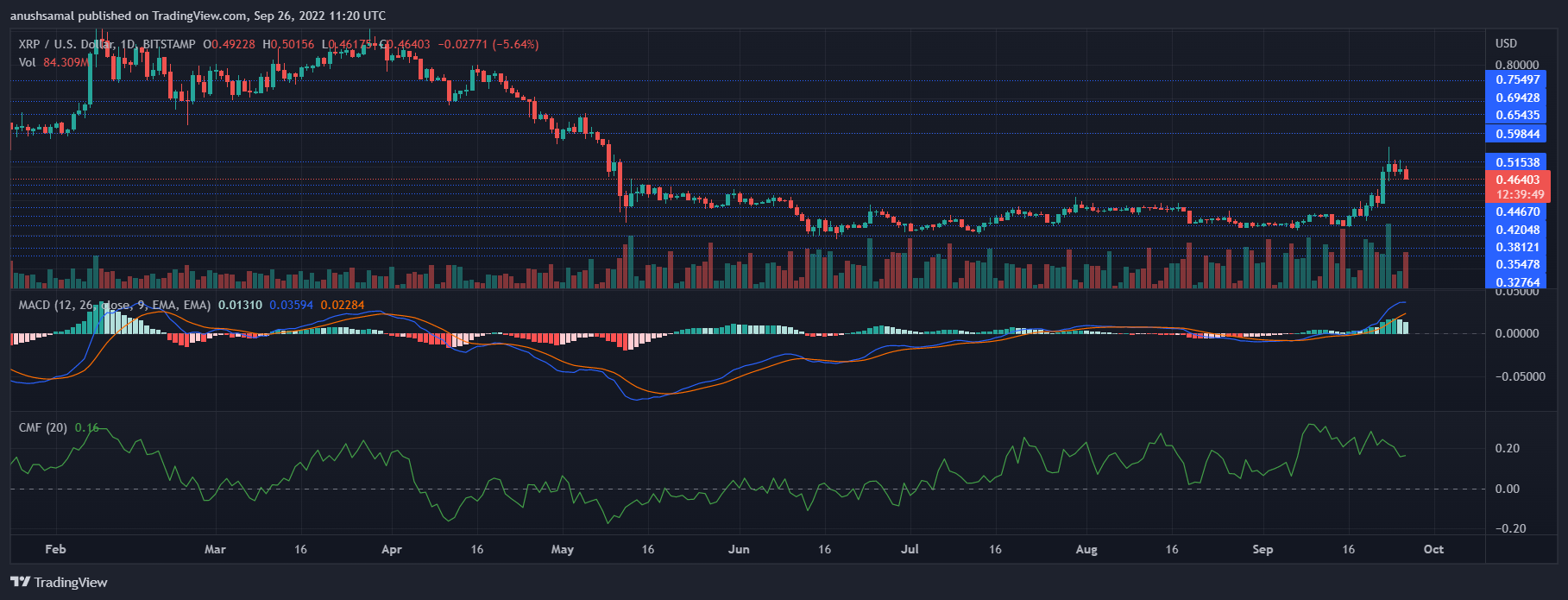Screen dimensions: 1568x600
Task: Click the Feb label on the time axis
Action: [55, 549]
